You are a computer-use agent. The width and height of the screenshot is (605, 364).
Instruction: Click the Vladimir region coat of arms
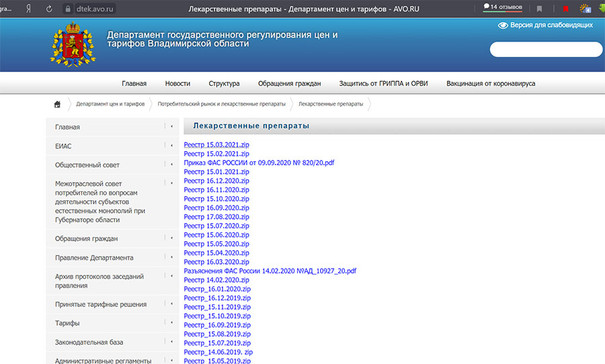point(73,44)
